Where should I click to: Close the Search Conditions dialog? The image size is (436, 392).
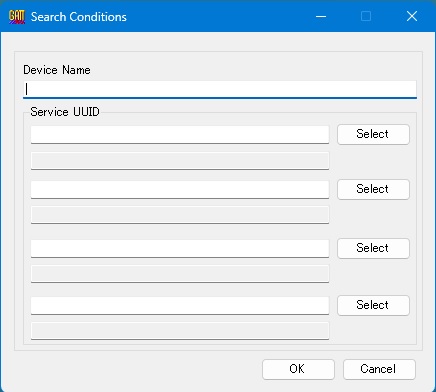(x=412, y=16)
